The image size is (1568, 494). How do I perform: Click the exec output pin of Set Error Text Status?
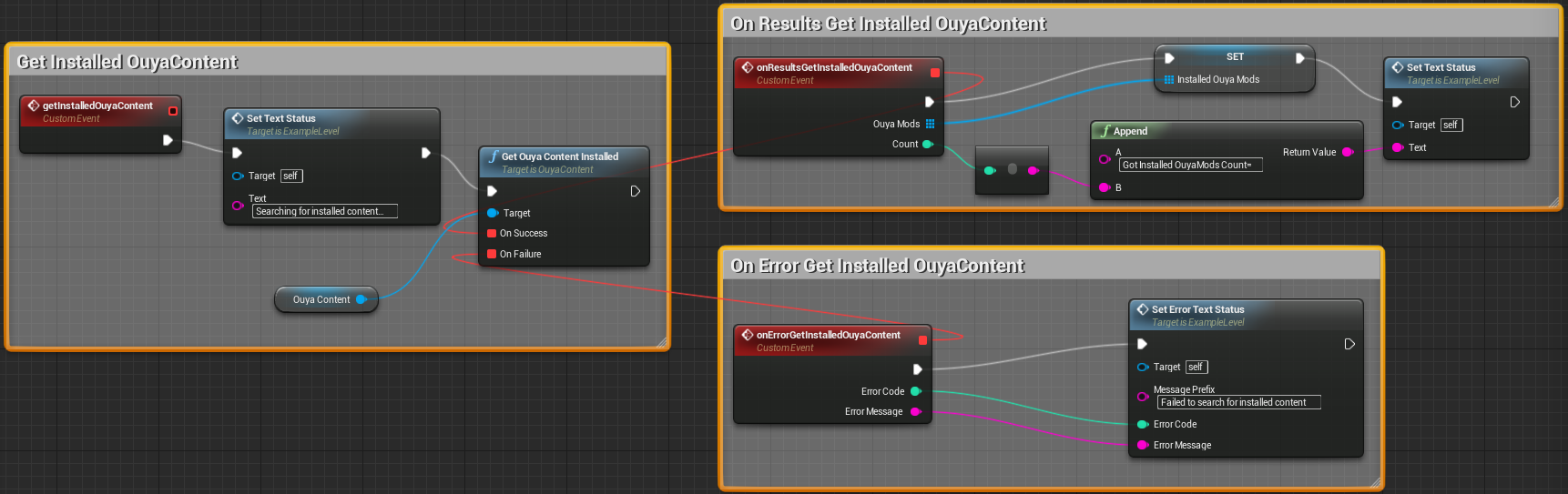[x=1349, y=344]
